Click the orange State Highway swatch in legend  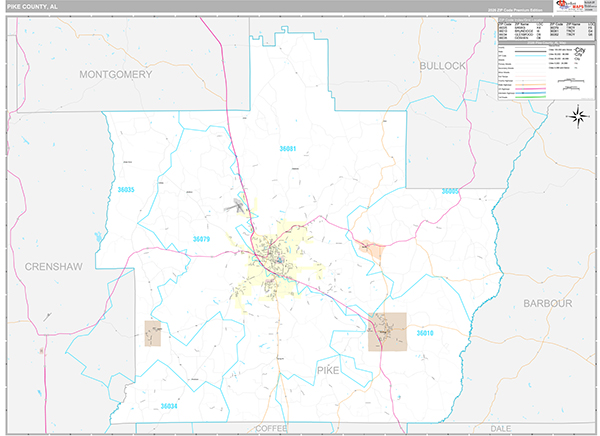530,85
